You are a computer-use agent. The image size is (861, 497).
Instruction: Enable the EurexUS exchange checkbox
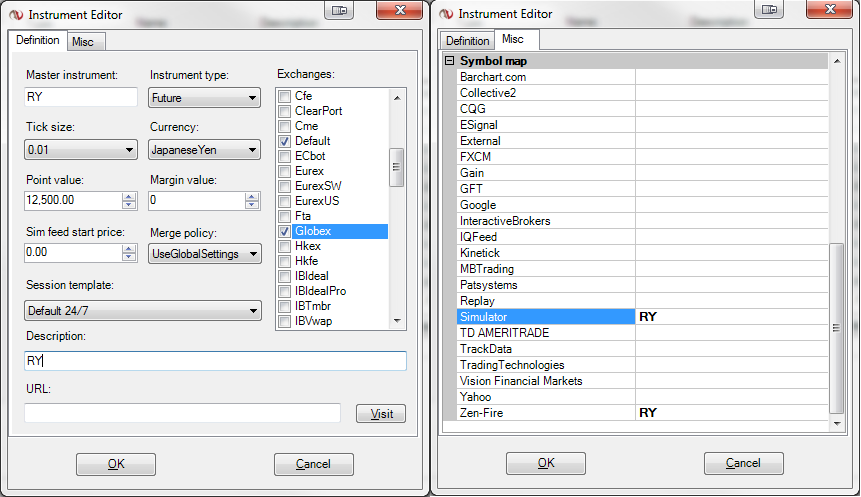click(x=284, y=201)
